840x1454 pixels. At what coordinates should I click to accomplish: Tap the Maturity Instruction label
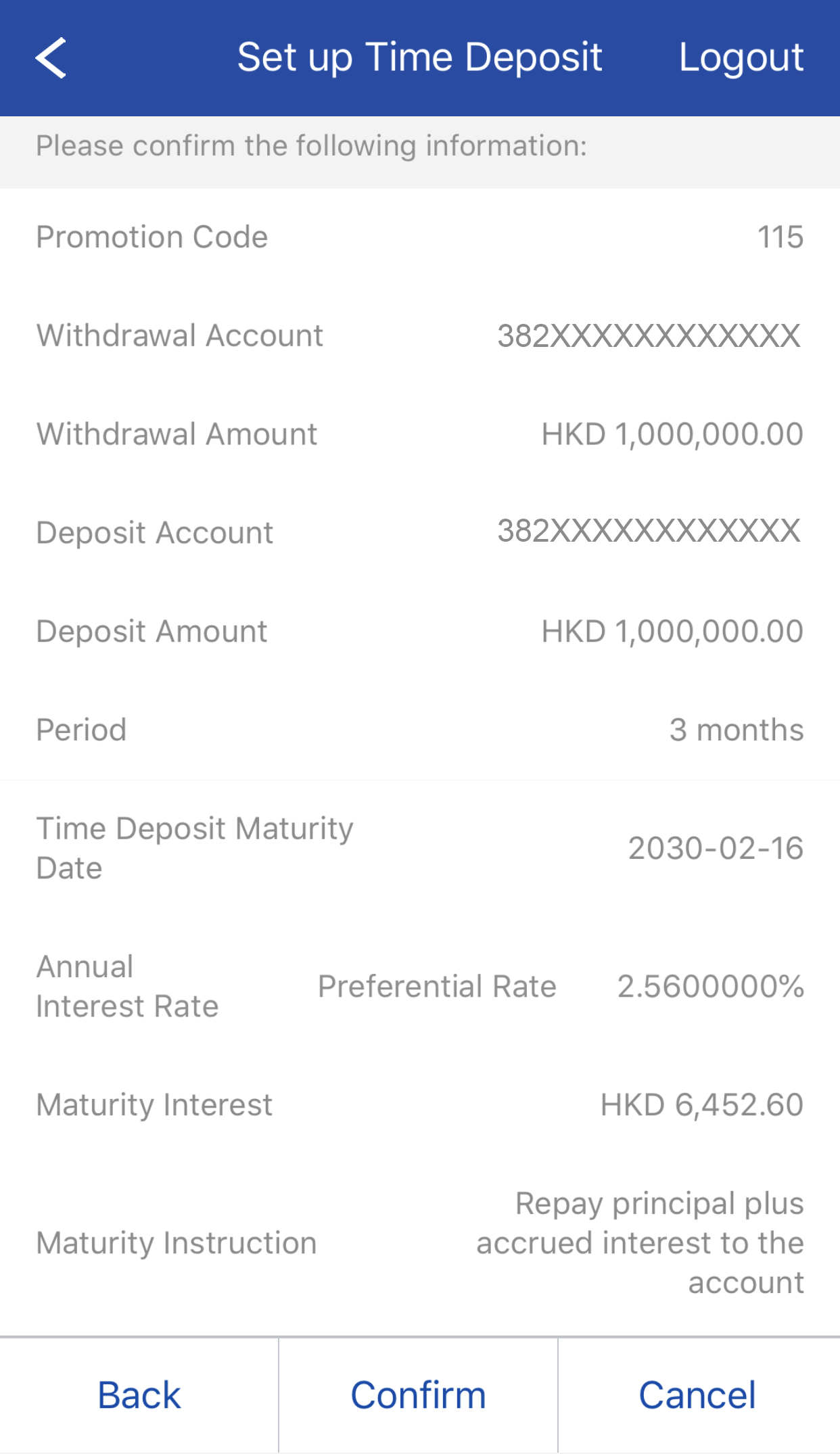pyautogui.click(x=177, y=1243)
